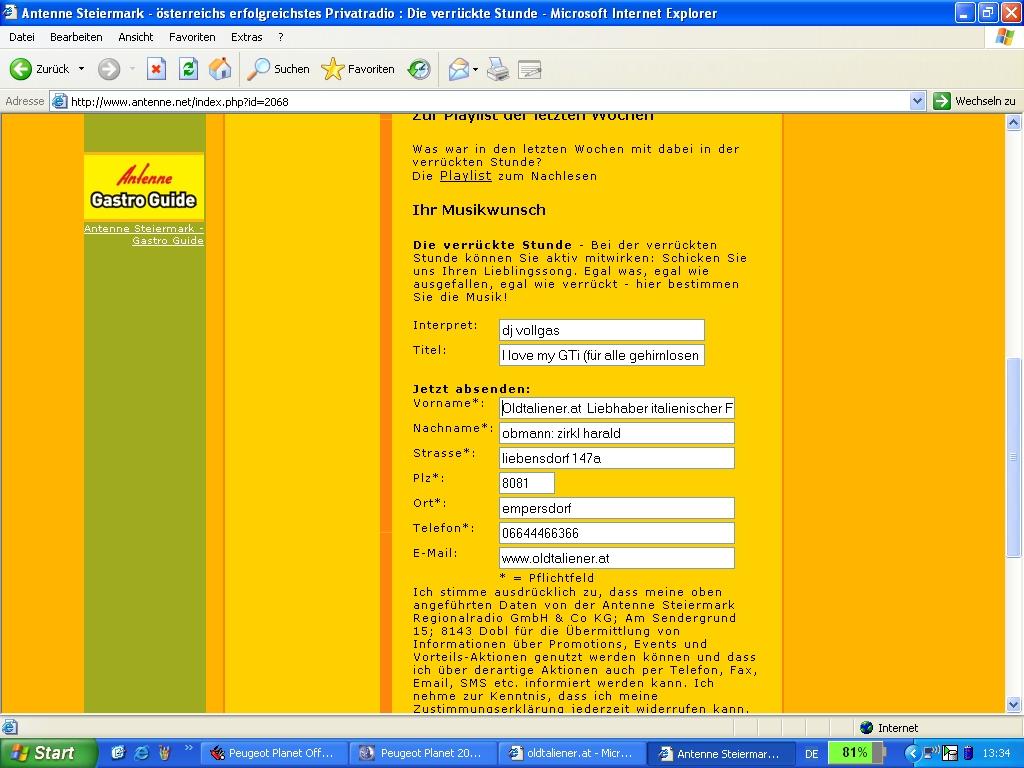Click the status bar page icon

point(9,727)
